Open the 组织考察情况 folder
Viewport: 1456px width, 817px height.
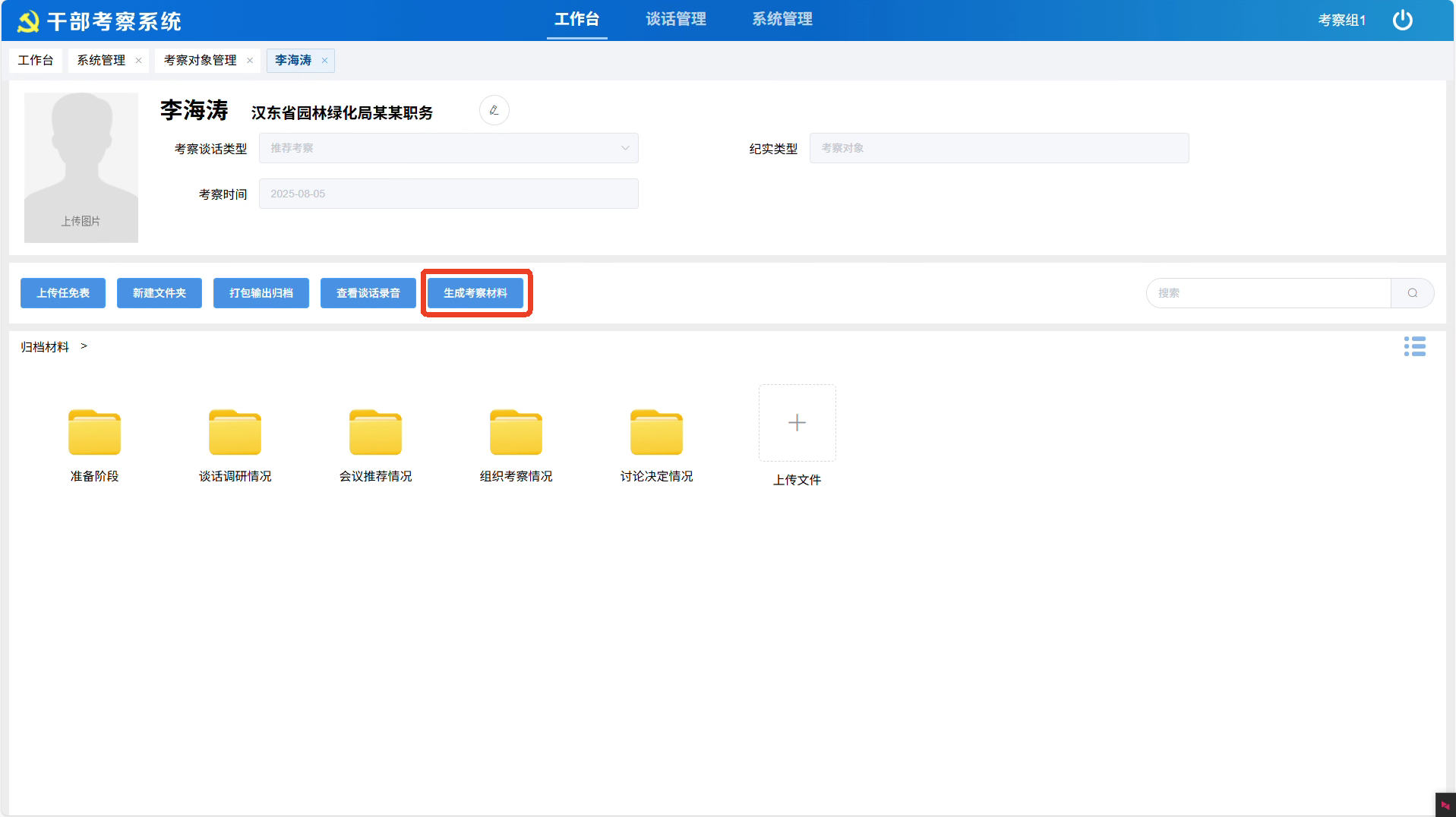(516, 432)
